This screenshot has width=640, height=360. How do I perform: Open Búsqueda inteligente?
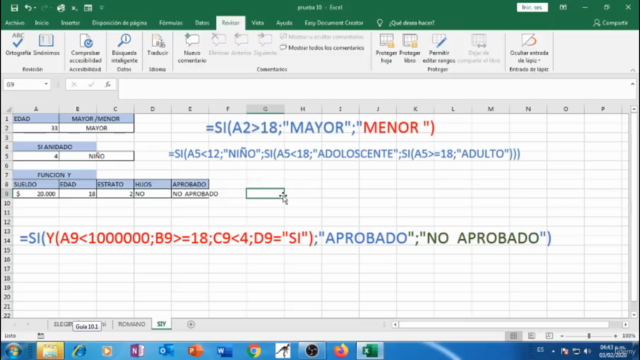[124, 48]
